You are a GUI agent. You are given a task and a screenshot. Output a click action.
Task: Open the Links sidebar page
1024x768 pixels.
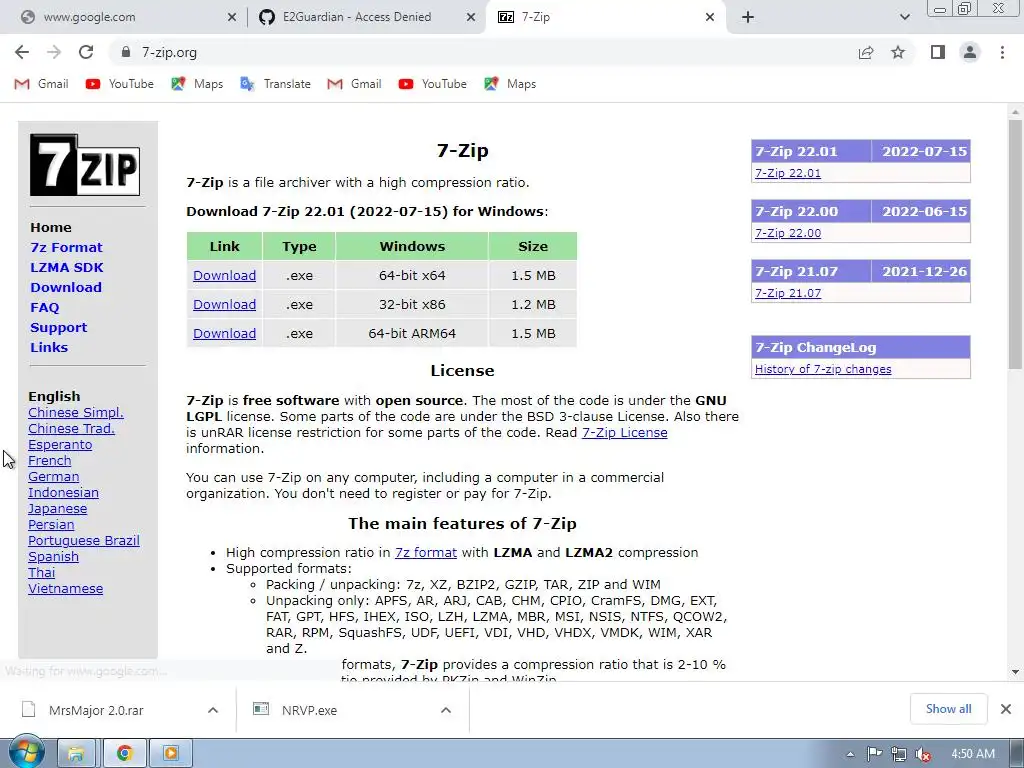point(49,347)
